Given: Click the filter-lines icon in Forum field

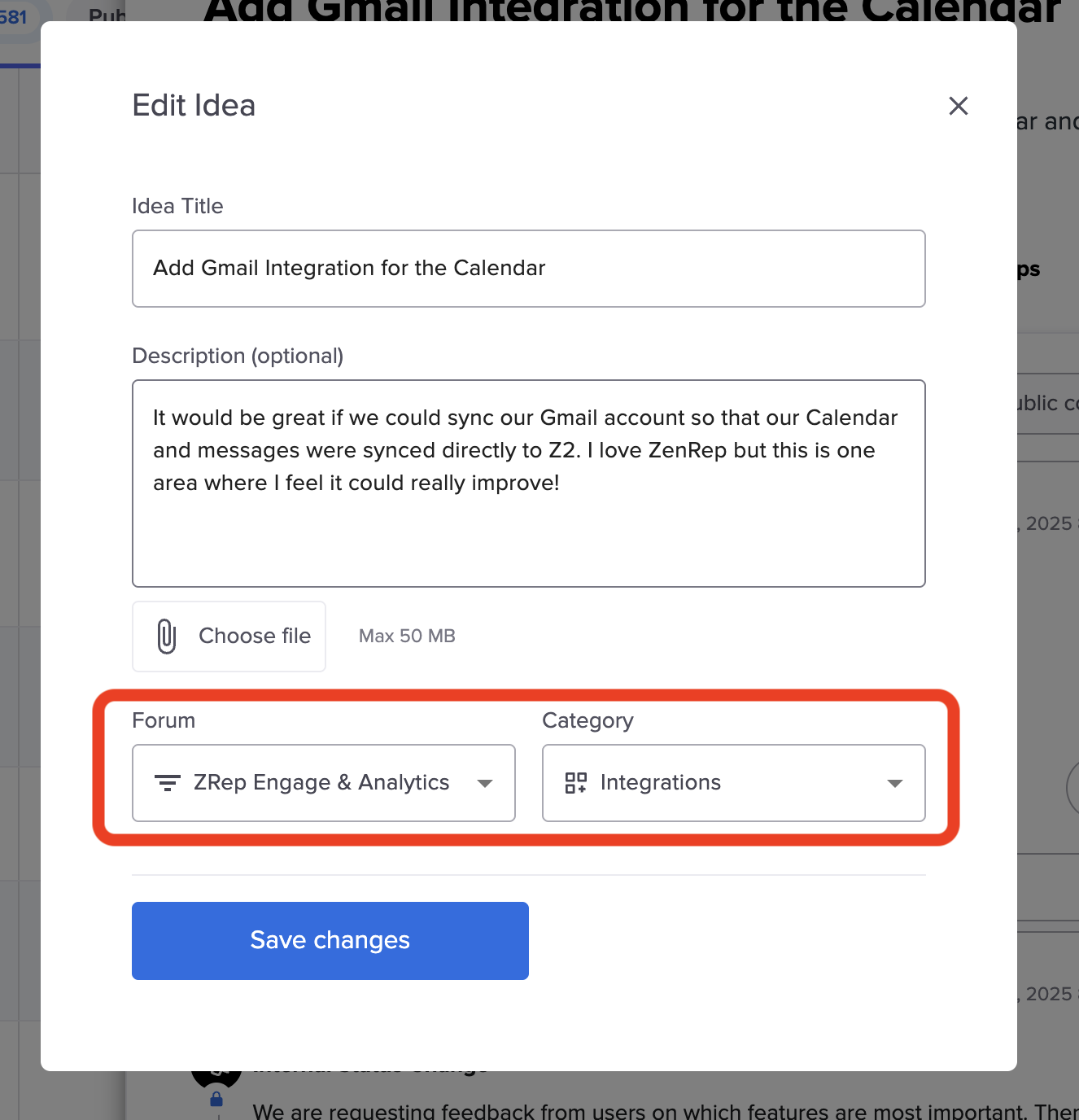Looking at the screenshot, I should (168, 783).
